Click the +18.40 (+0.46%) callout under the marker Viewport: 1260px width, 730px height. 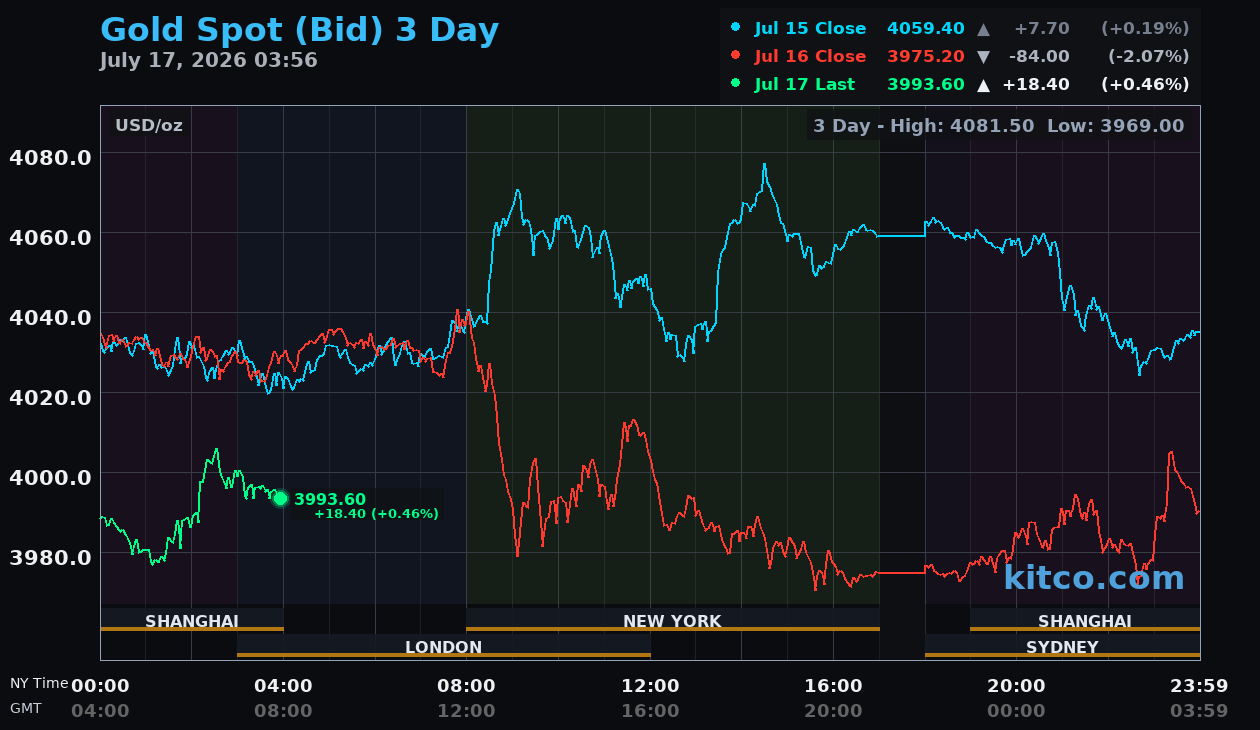(x=376, y=514)
